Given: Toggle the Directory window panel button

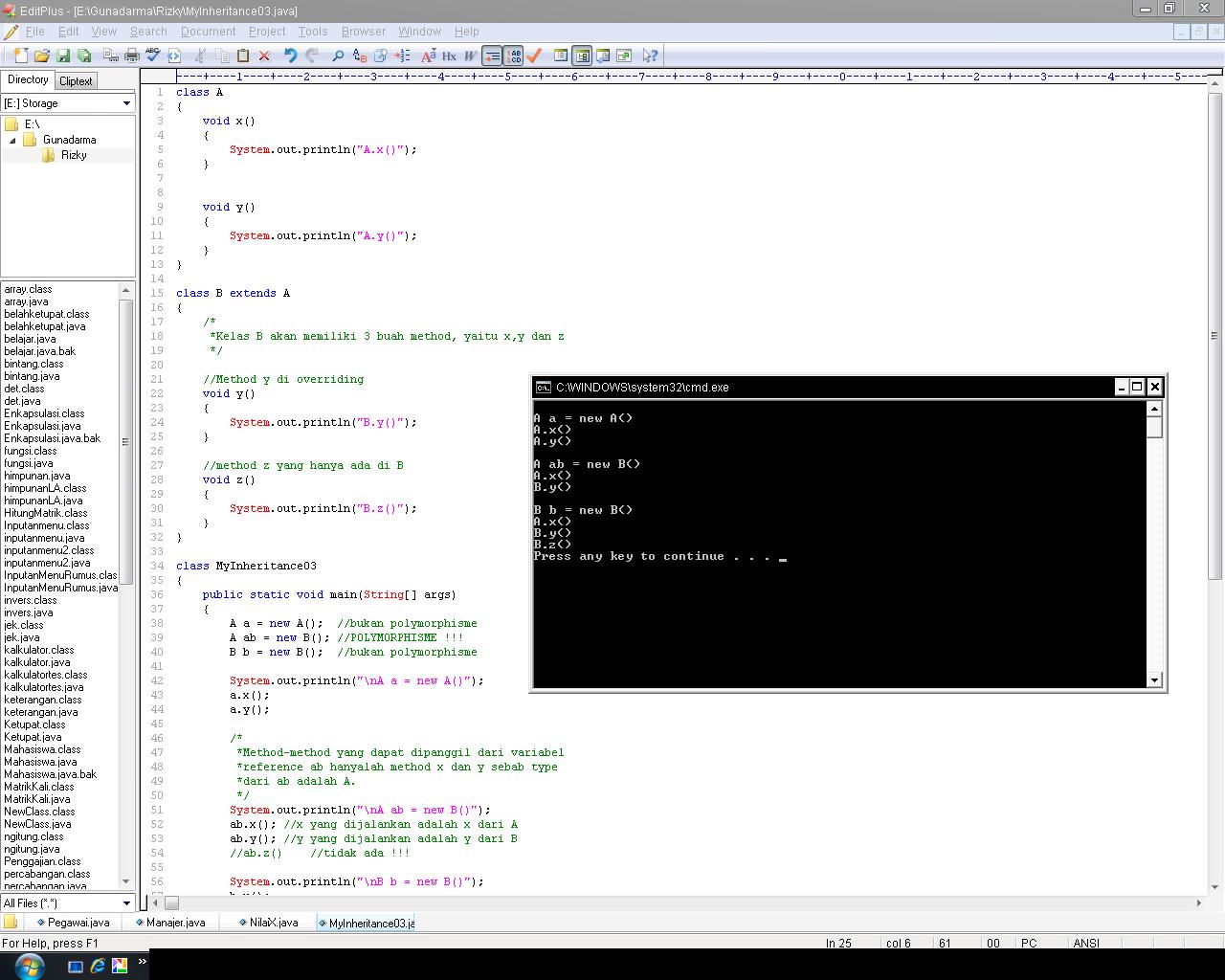Looking at the screenshot, I should (x=582, y=56).
